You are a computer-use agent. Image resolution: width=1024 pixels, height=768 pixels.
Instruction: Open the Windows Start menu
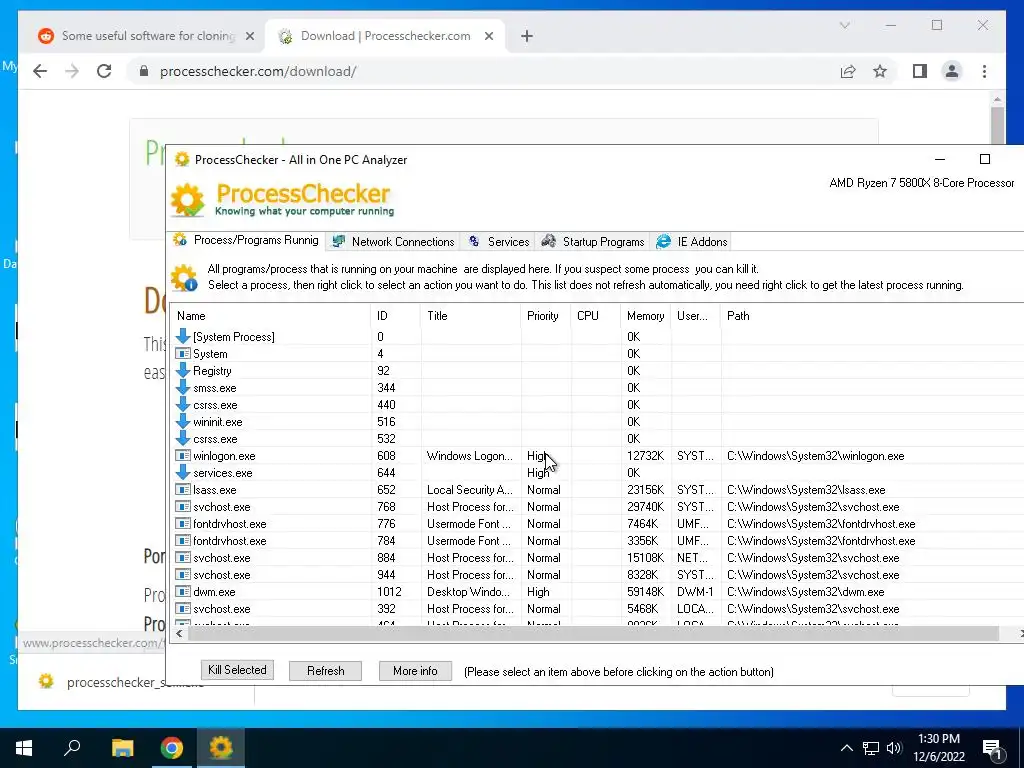(x=24, y=748)
